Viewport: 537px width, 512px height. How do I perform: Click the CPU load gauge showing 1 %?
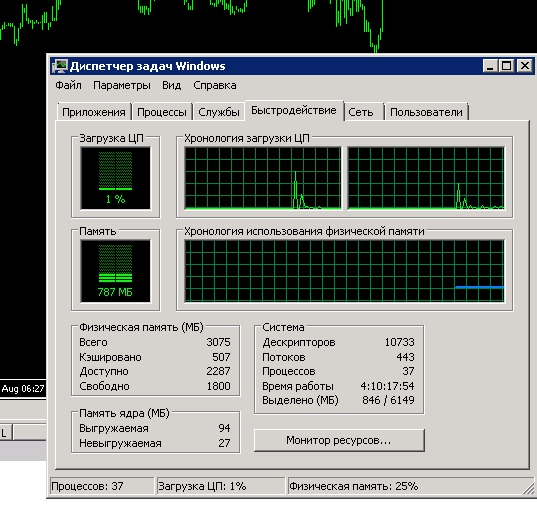pos(115,178)
